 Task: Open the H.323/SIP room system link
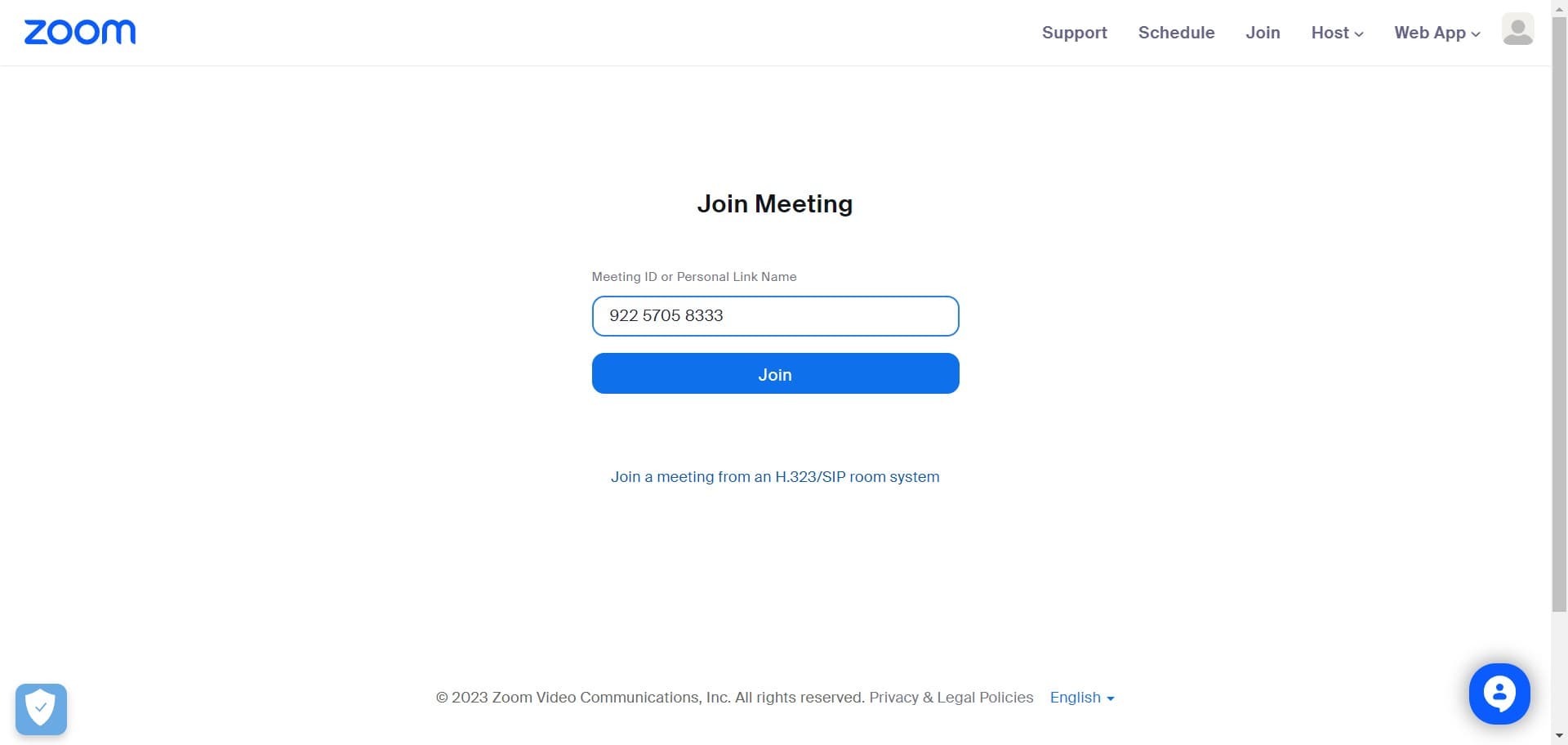tap(775, 476)
